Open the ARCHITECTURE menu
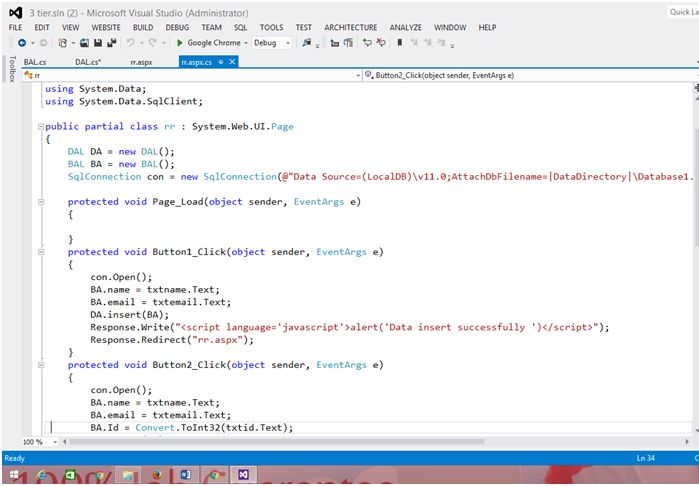Screen dimensions: 699x486 point(351,28)
